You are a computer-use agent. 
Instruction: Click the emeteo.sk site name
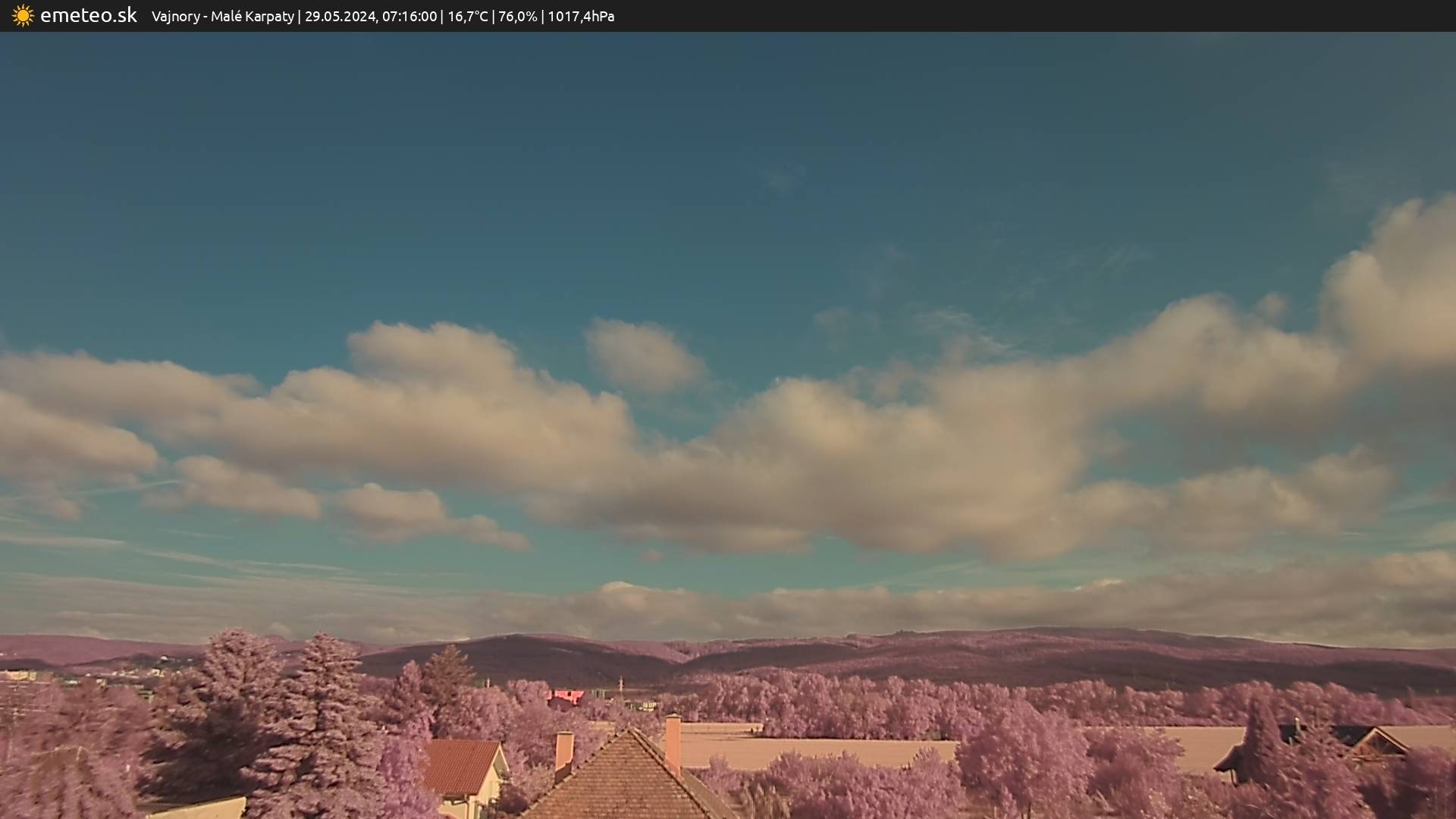(x=88, y=16)
